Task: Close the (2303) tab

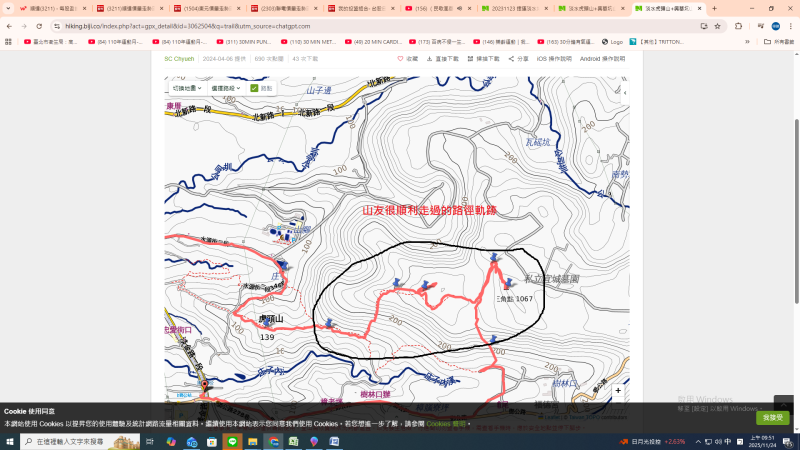Action: click(316, 8)
